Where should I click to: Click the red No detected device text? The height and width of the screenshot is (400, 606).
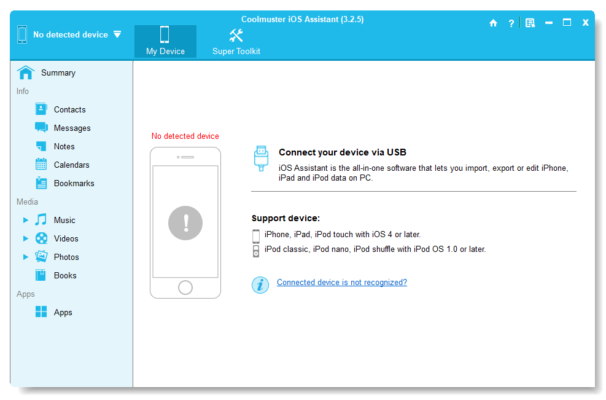click(x=185, y=136)
